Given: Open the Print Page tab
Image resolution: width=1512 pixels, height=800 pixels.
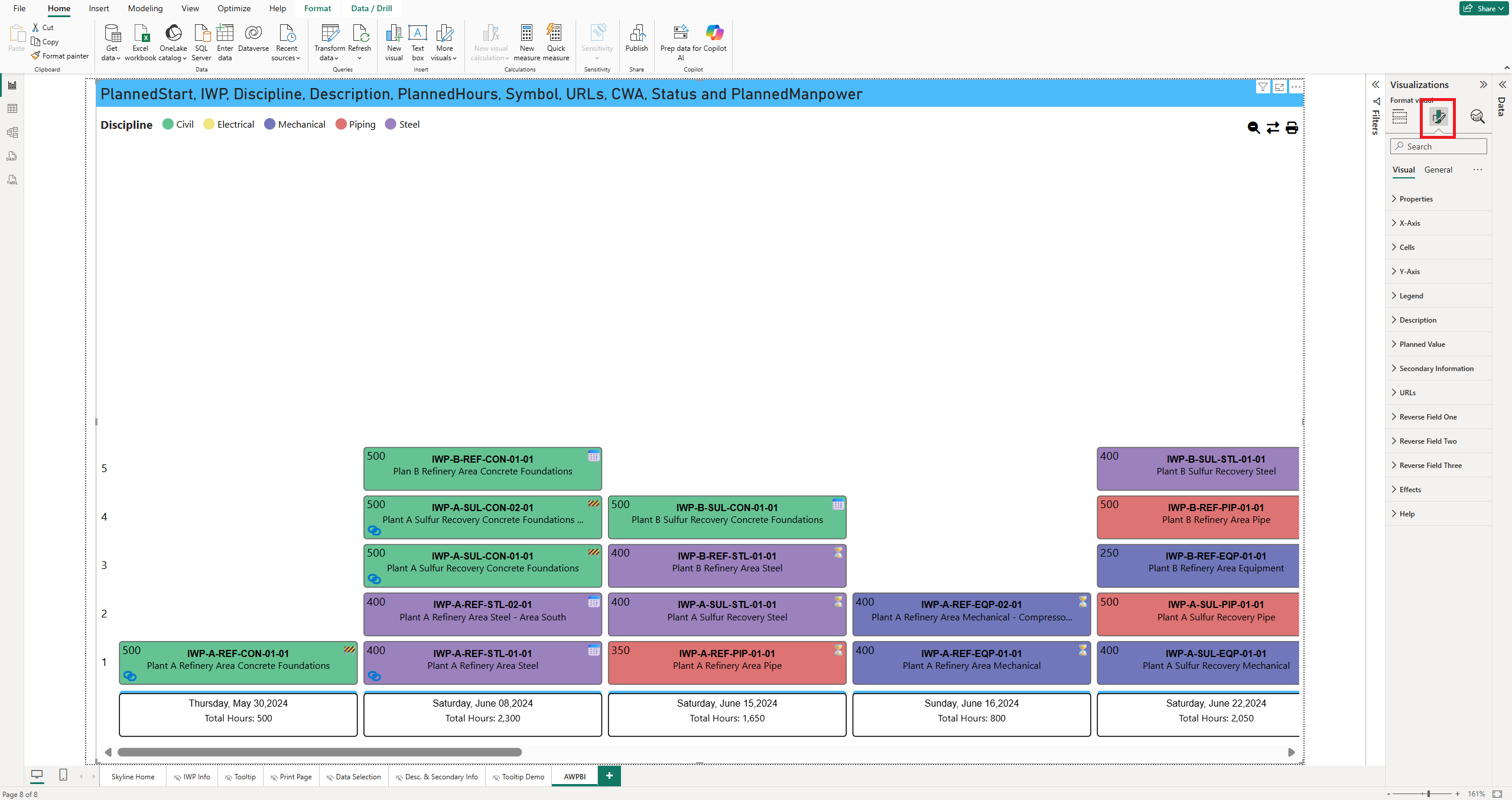Looking at the screenshot, I should 291,776.
